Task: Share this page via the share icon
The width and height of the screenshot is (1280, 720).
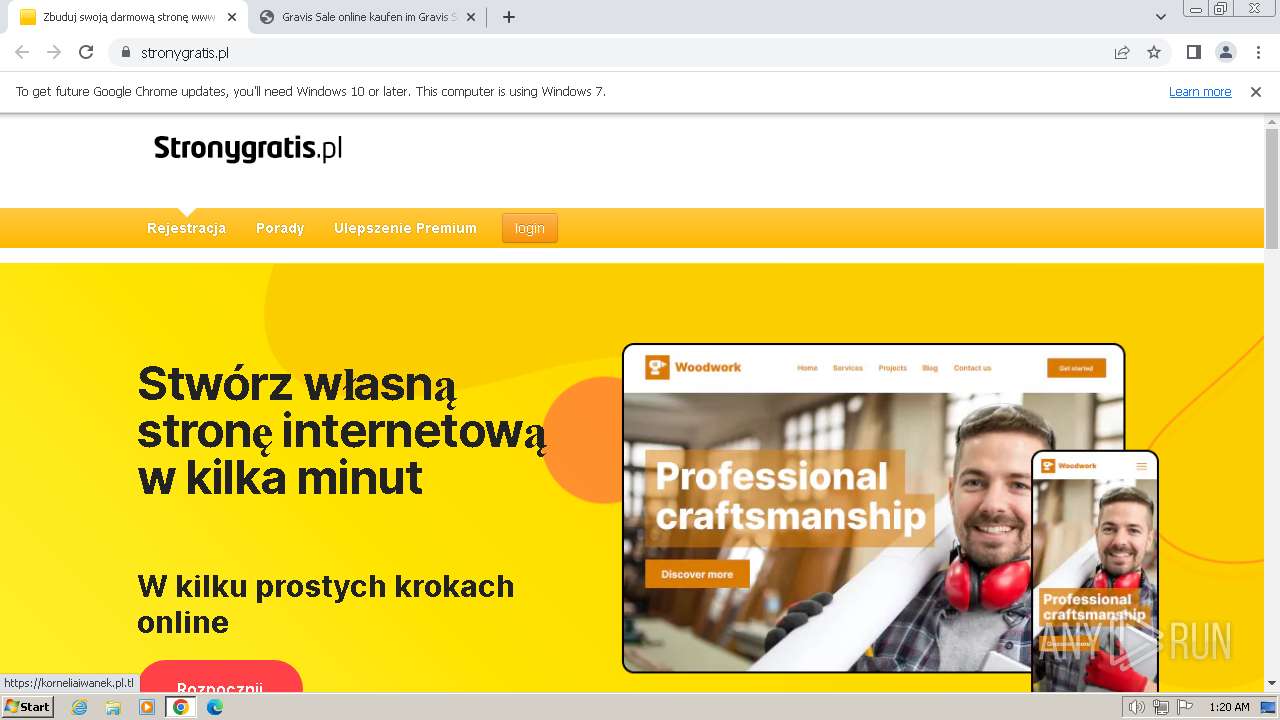Action: coord(1122,52)
